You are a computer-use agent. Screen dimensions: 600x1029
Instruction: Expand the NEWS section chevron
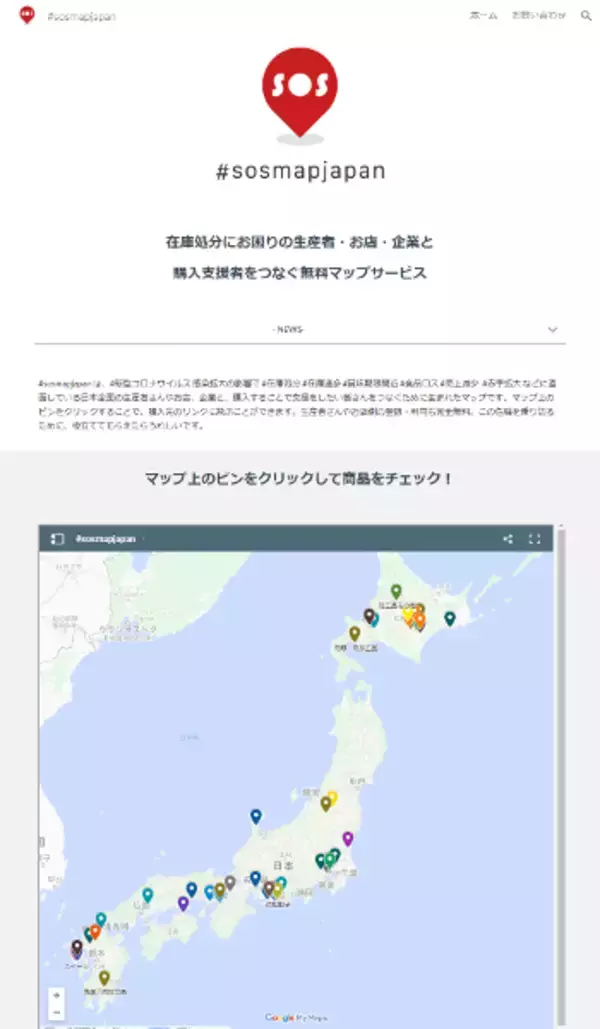553,329
